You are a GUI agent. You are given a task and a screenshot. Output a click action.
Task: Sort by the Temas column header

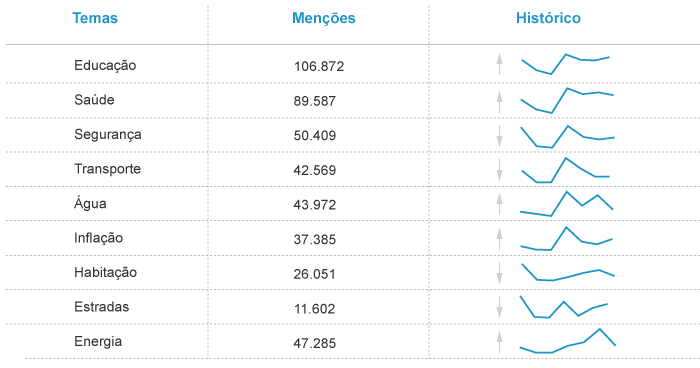click(95, 18)
